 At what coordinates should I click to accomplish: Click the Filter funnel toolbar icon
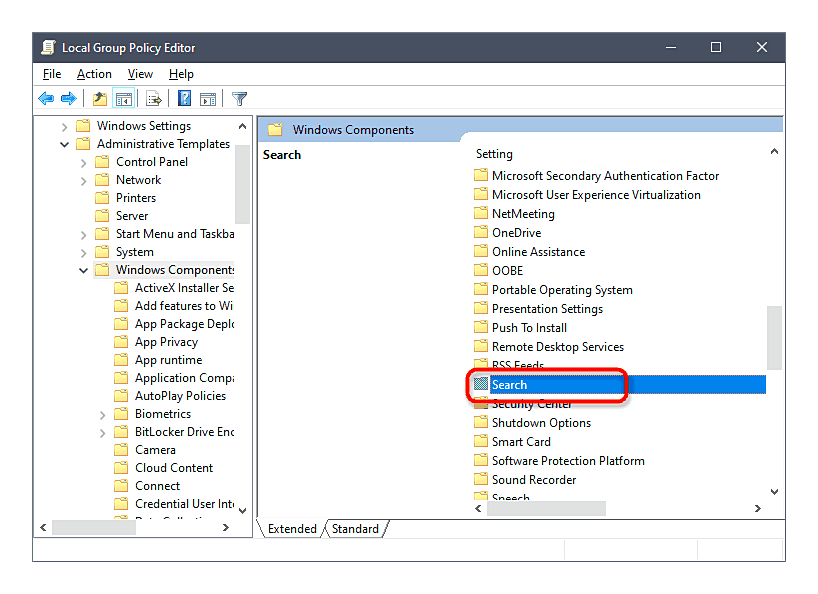239,98
